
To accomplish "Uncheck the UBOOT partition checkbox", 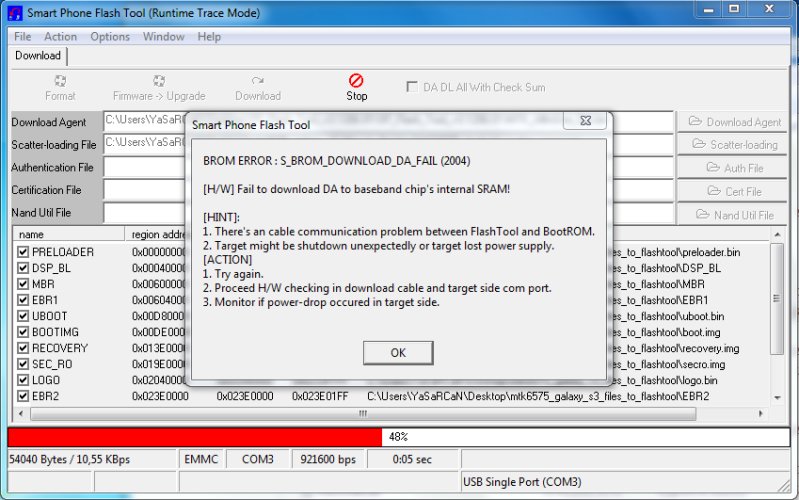I will pyautogui.click(x=22, y=316).
